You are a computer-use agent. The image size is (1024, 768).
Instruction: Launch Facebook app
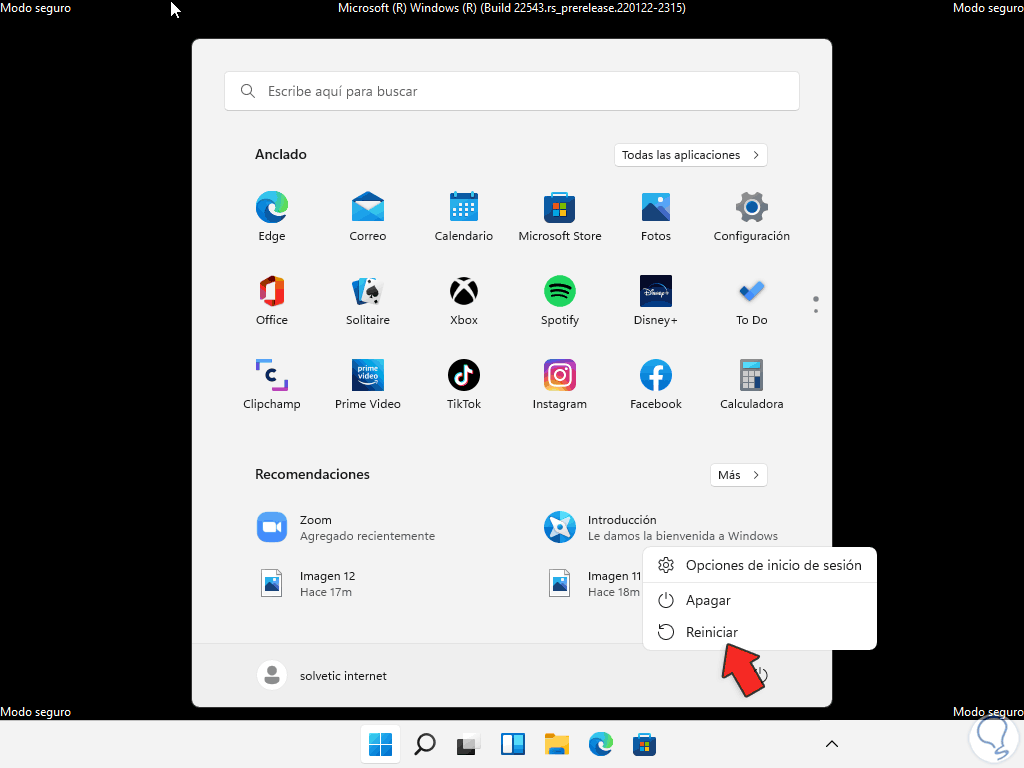(x=656, y=385)
